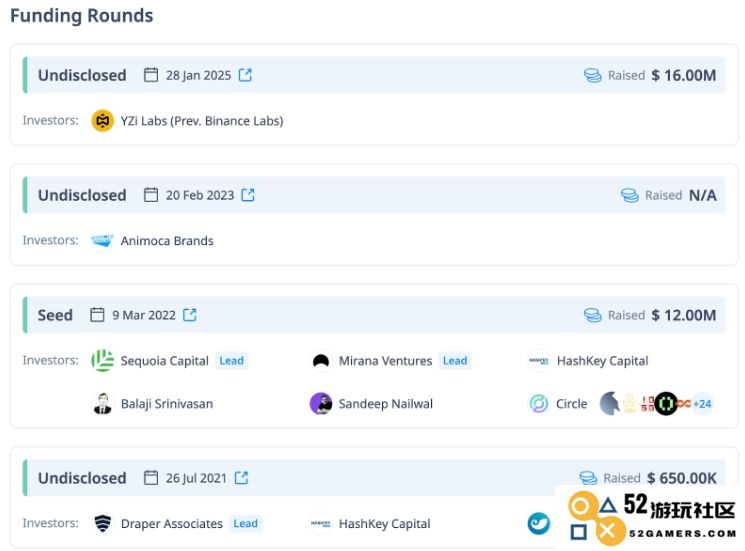Click the coins icon next to Raised $ 16.00M
Screen dimensions: 745x551
592,76
